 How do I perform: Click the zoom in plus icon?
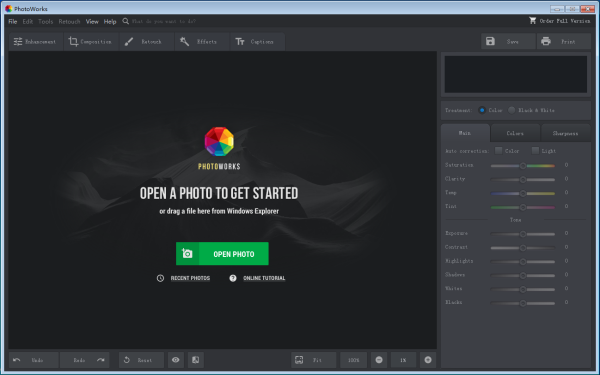pyautogui.click(x=428, y=360)
